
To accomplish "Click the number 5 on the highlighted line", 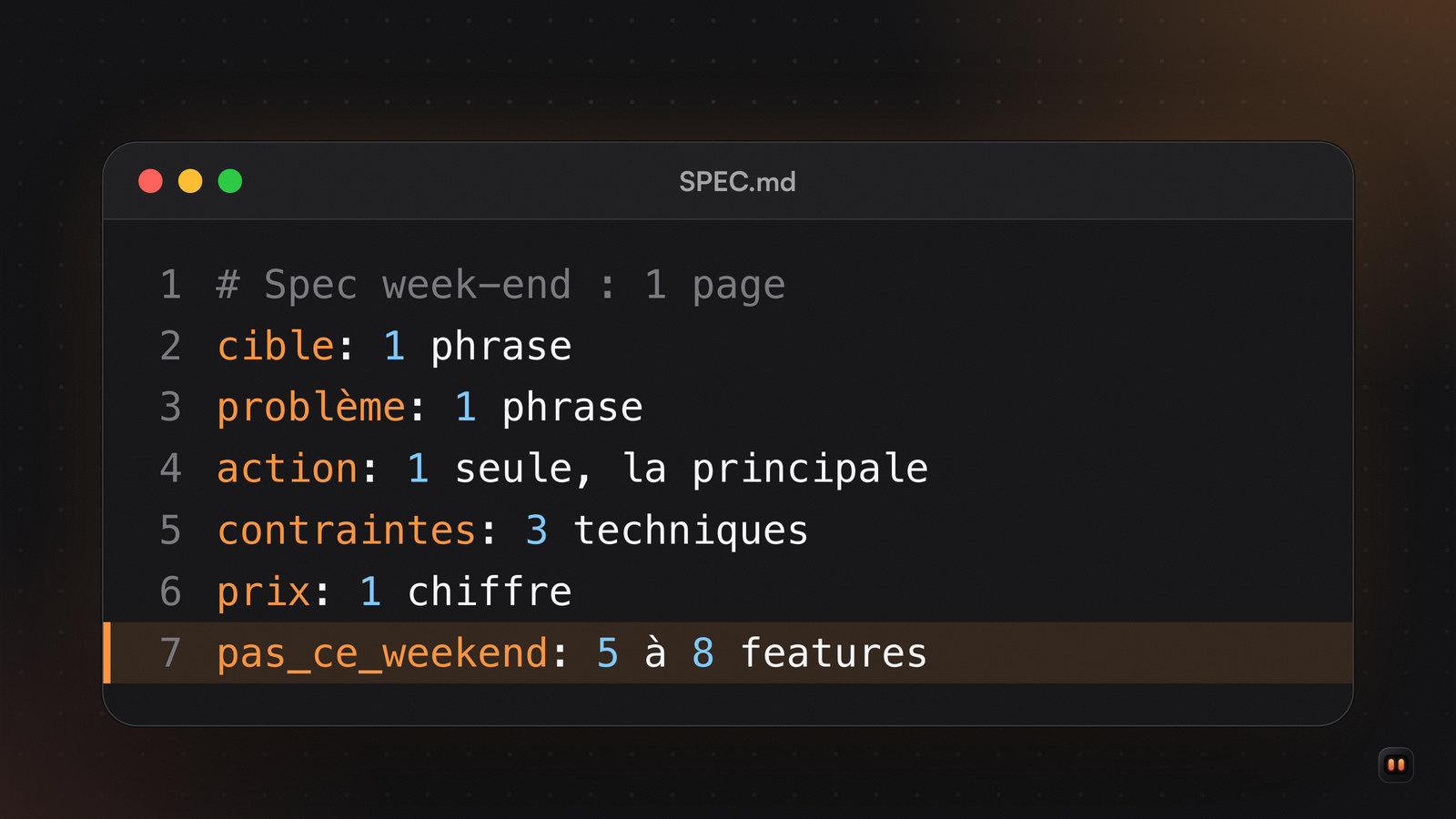I will coord(608,653).
